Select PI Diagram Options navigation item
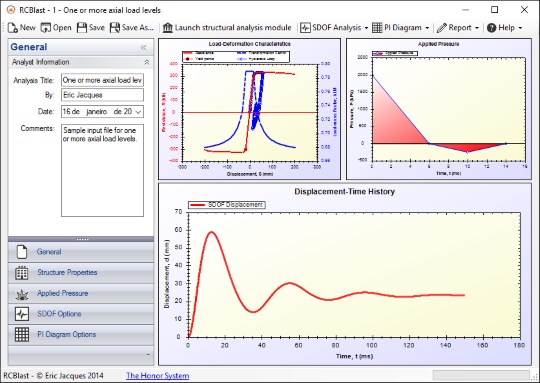 (81, 334)
